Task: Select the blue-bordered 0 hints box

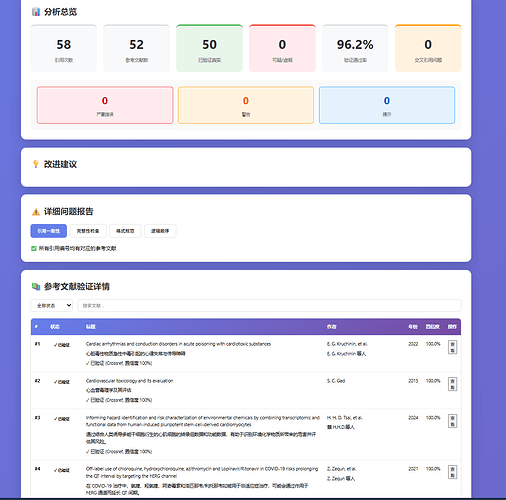Action: tap(387, 105)
